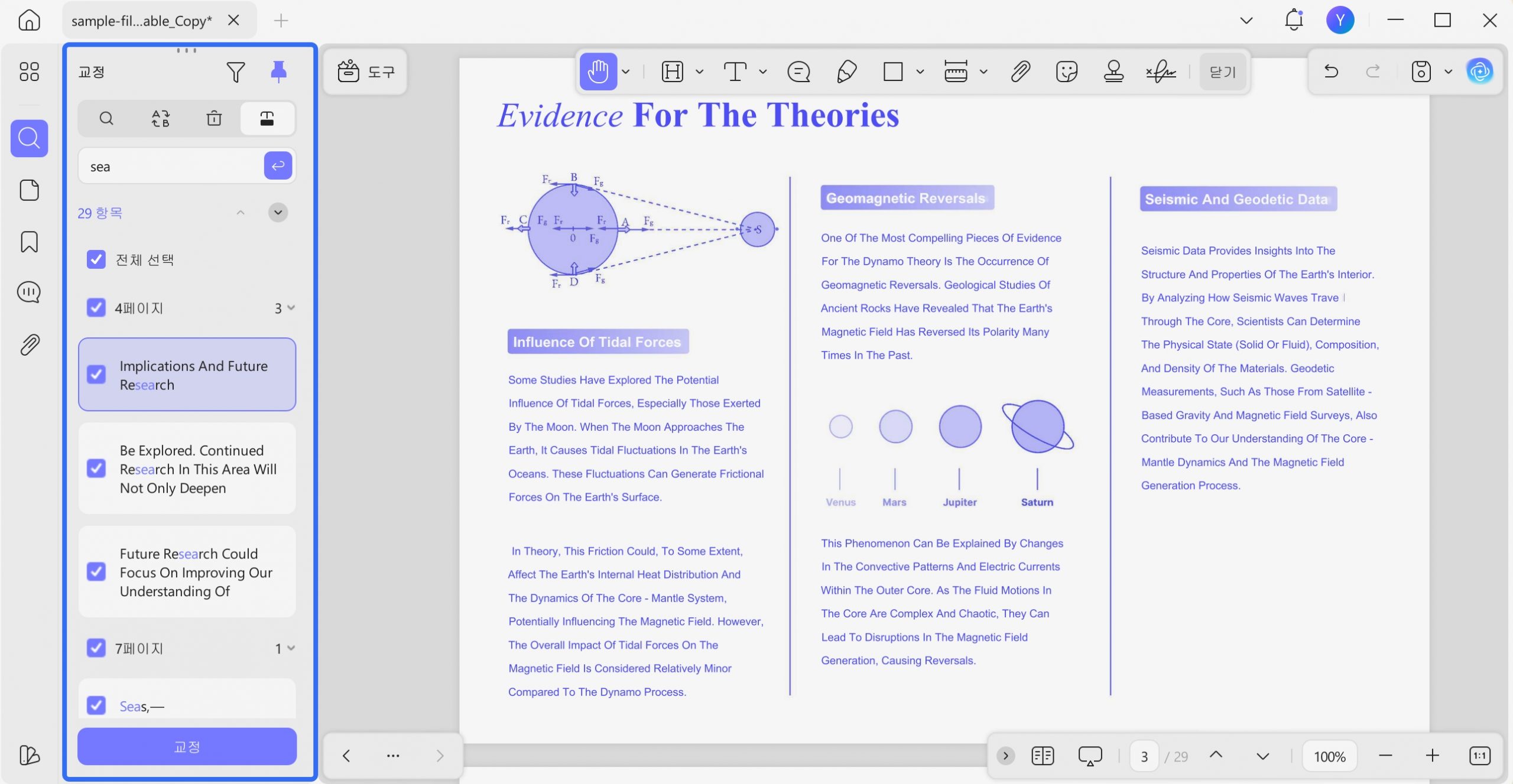Image resolution: width=1513 pixels, height=784 pixels.
Task: Open the save options dropdown arrow
Action: click(x=1448, y=72)
